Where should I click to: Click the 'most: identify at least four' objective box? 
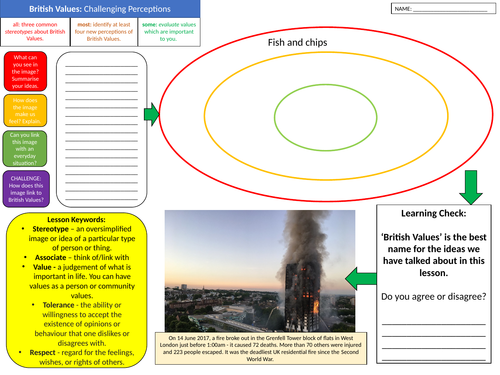point(104,32)
